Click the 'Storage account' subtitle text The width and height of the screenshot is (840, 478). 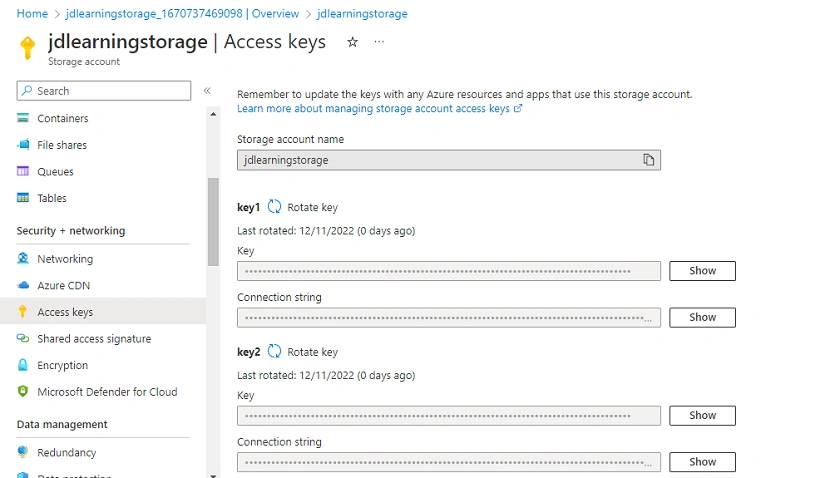pos(84,62)
